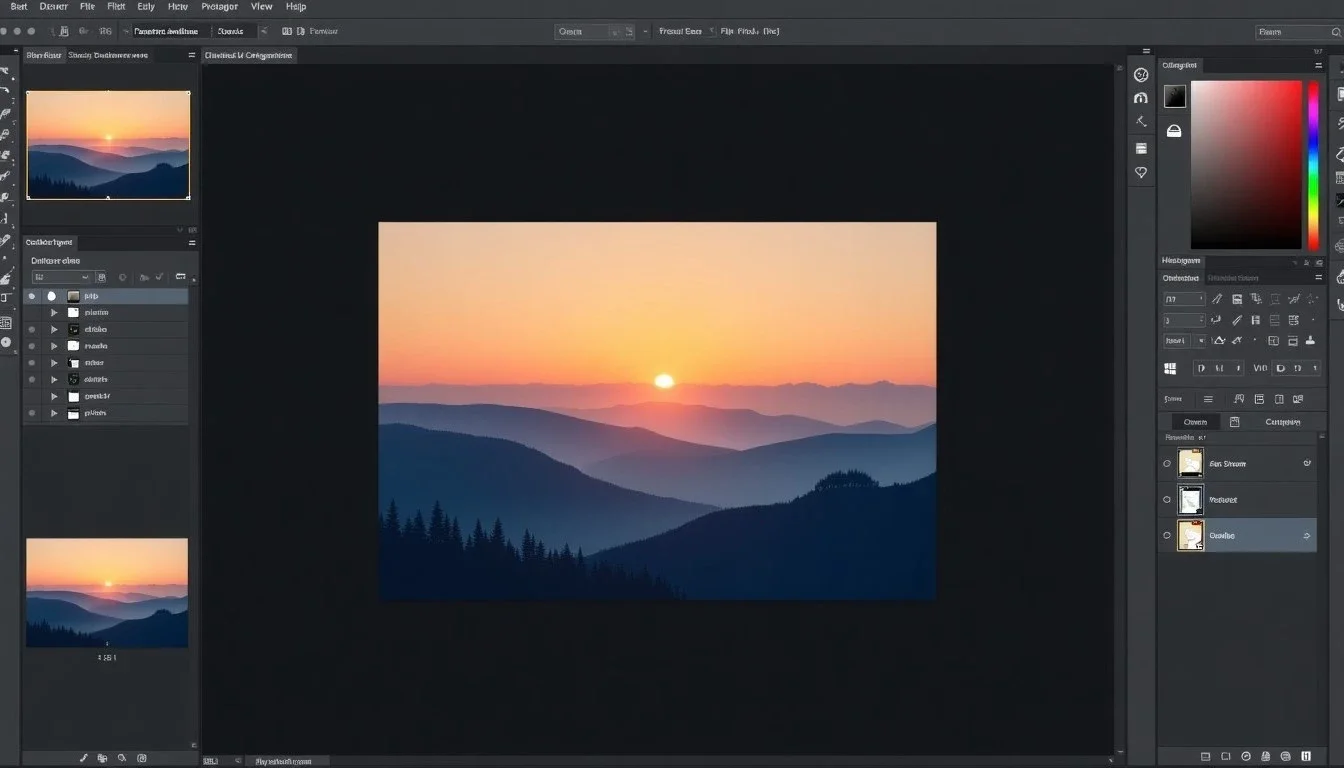Expand the fifth row in the left layer list
The image size is (1344, 768).
[54, 362]
